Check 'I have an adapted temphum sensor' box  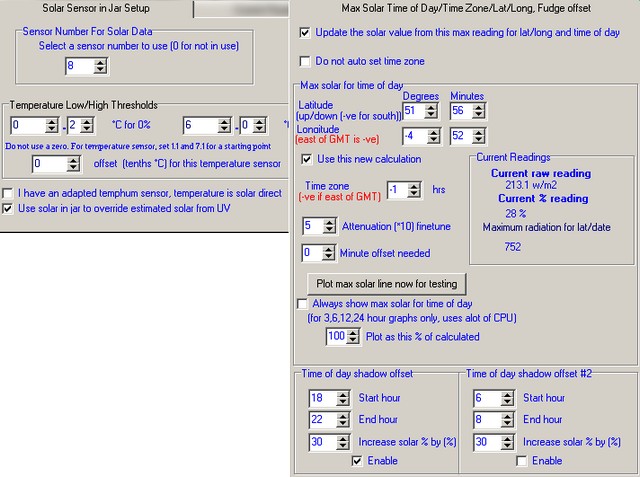(9, 193)
